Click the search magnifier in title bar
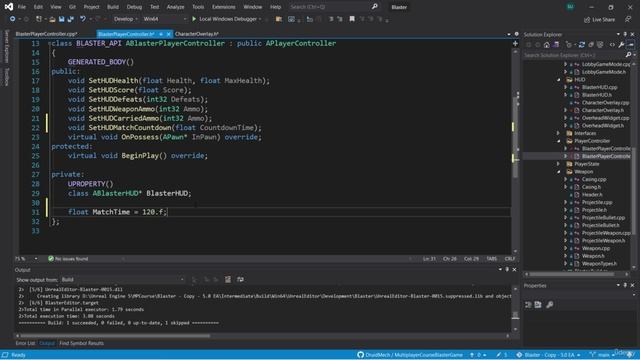This screenshot has height=360, width=640. coord(374,7)
